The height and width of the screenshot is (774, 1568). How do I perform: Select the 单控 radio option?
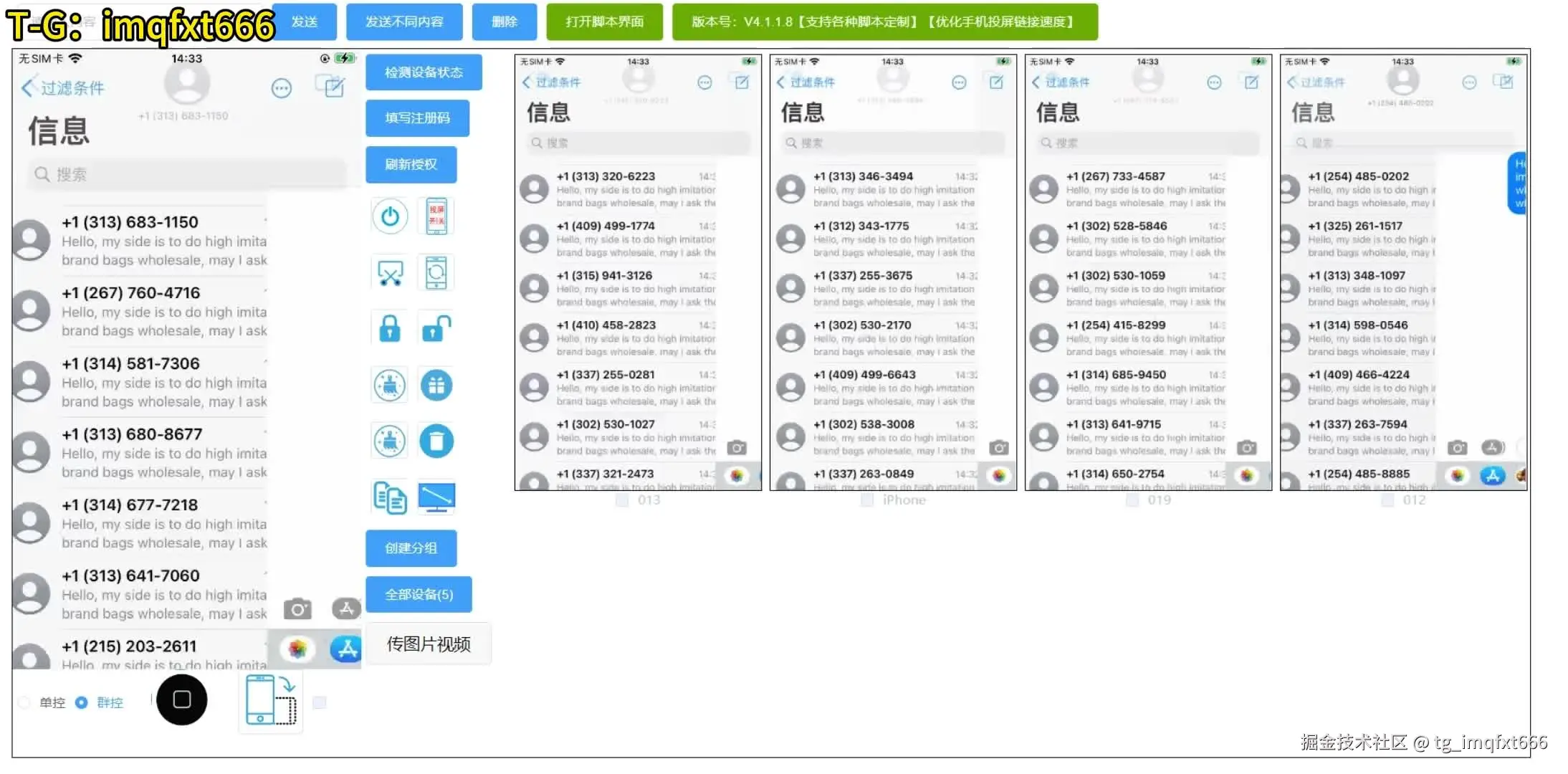[25, 702]
